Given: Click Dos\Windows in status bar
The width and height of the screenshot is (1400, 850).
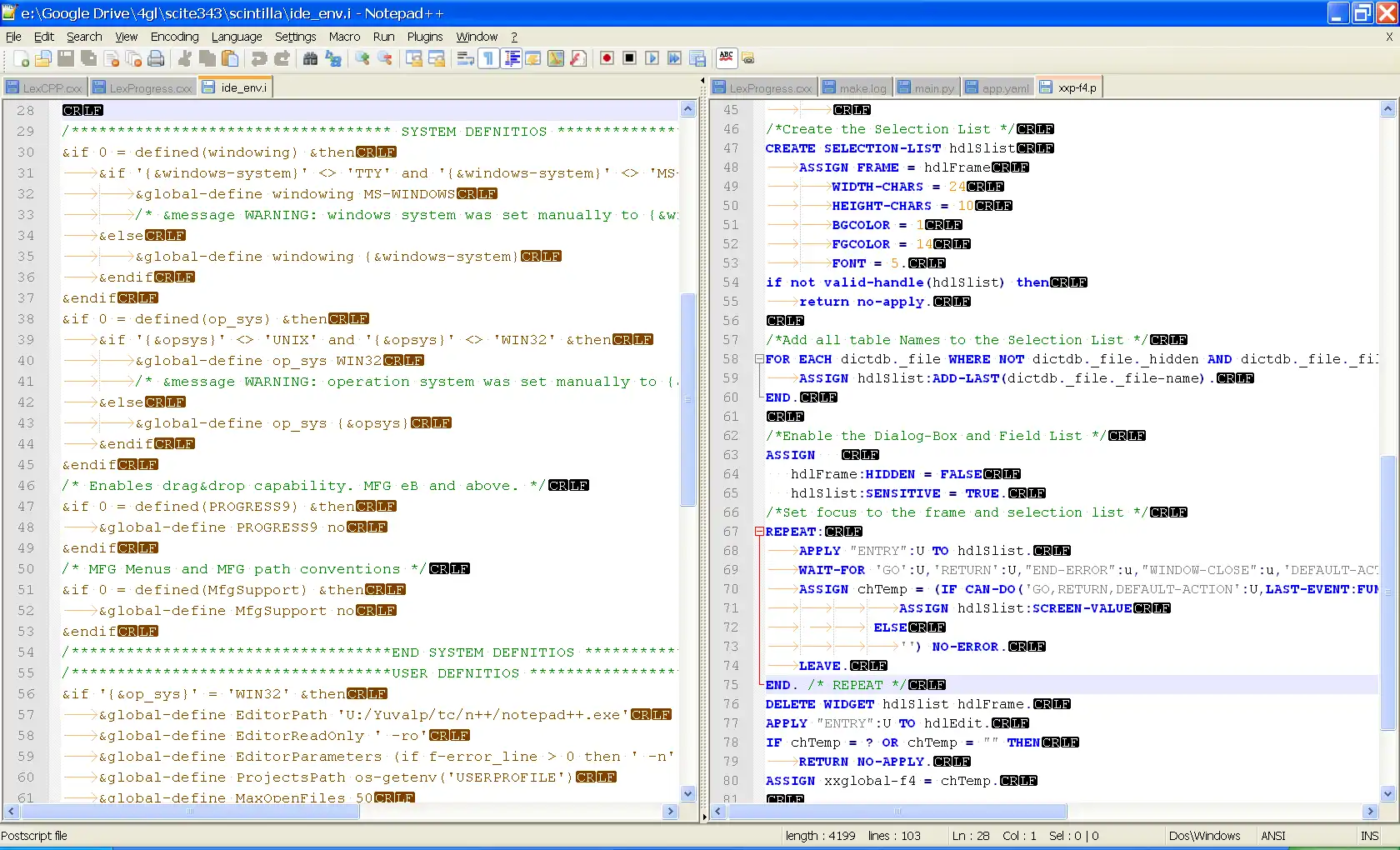Looking at the screenshot, I should tap(1204, 836).
